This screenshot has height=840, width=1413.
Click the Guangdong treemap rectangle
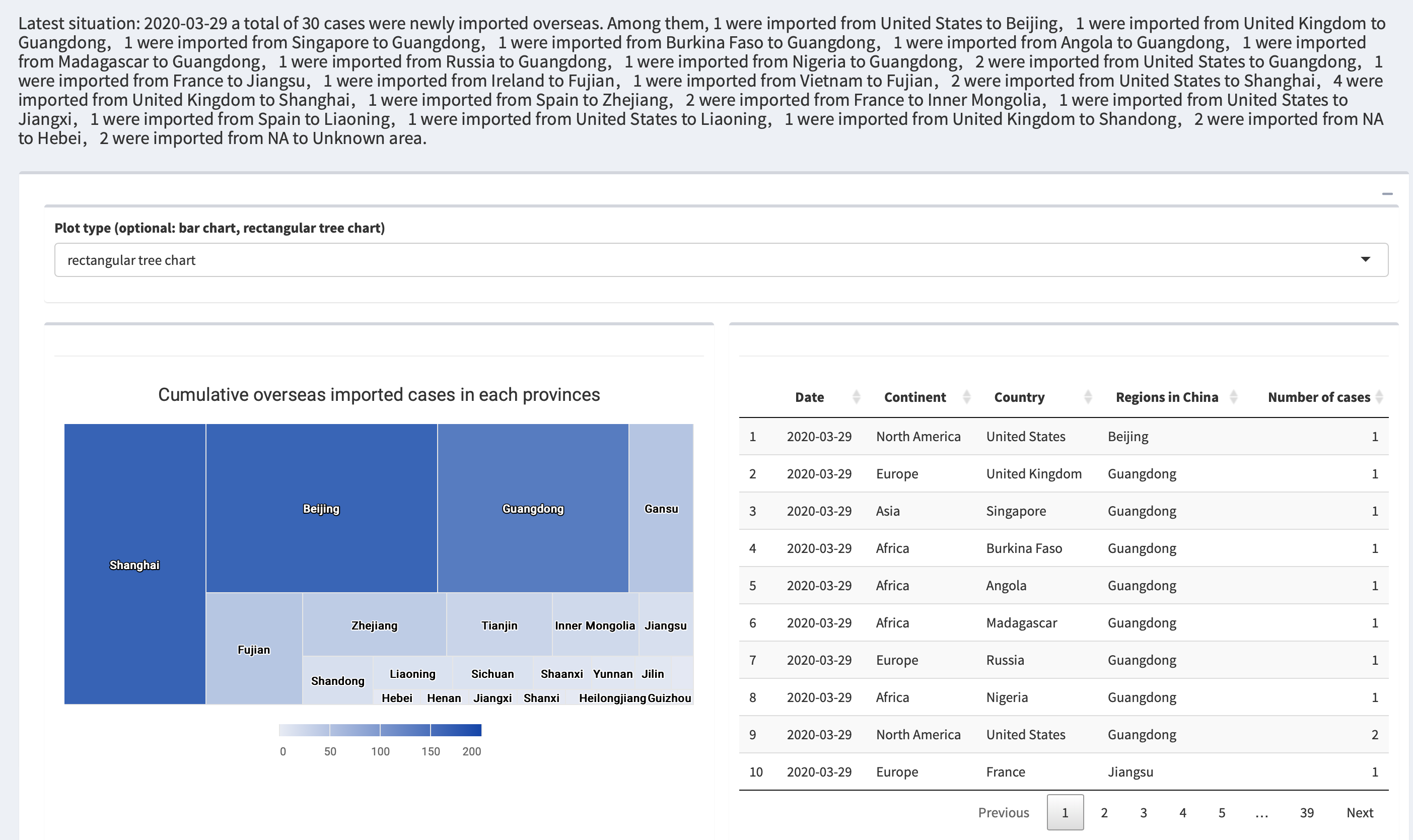(x=532, y=508)
